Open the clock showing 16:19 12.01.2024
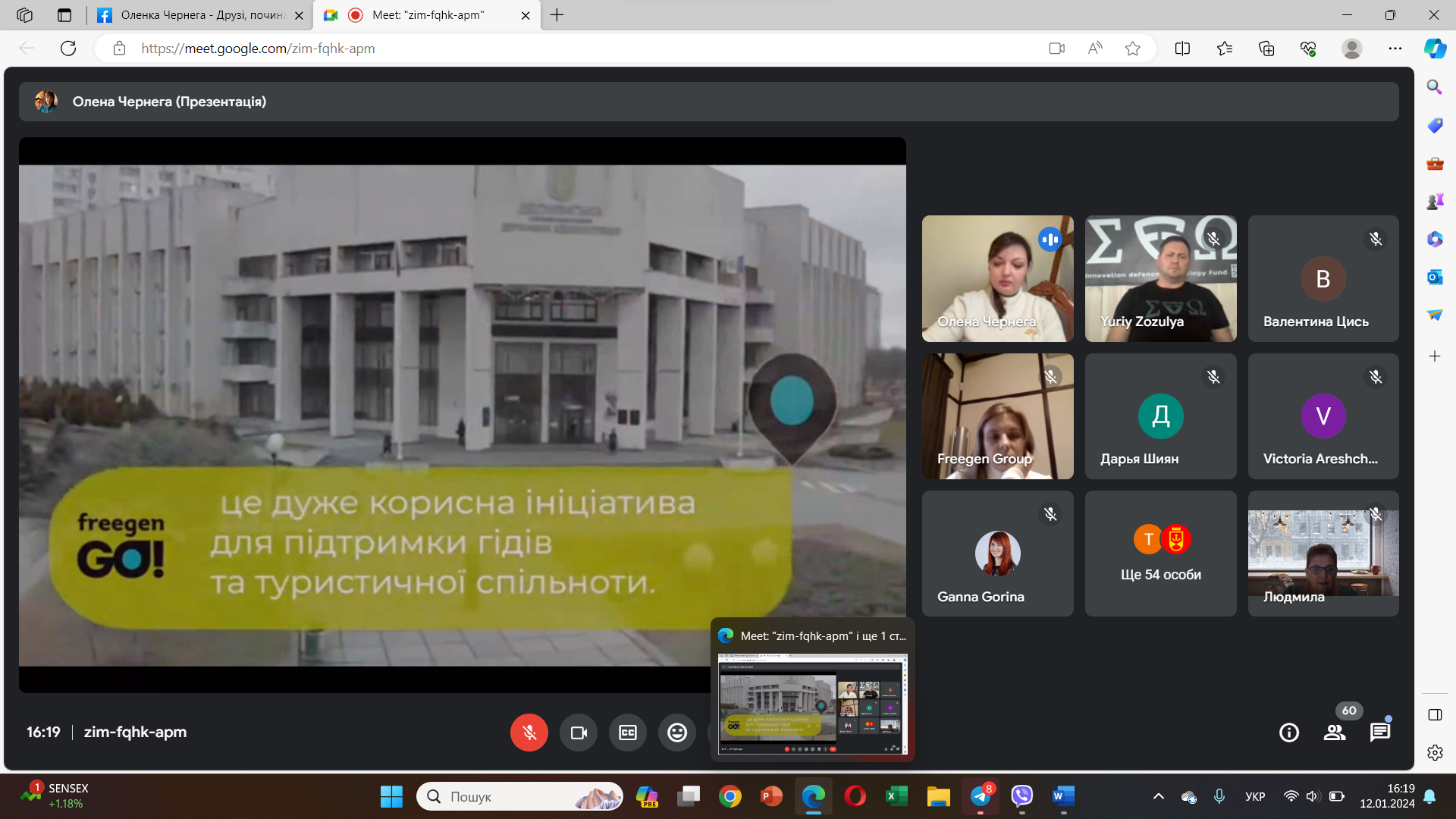This screenshot has height=819, width=1456. (1387, 796)
